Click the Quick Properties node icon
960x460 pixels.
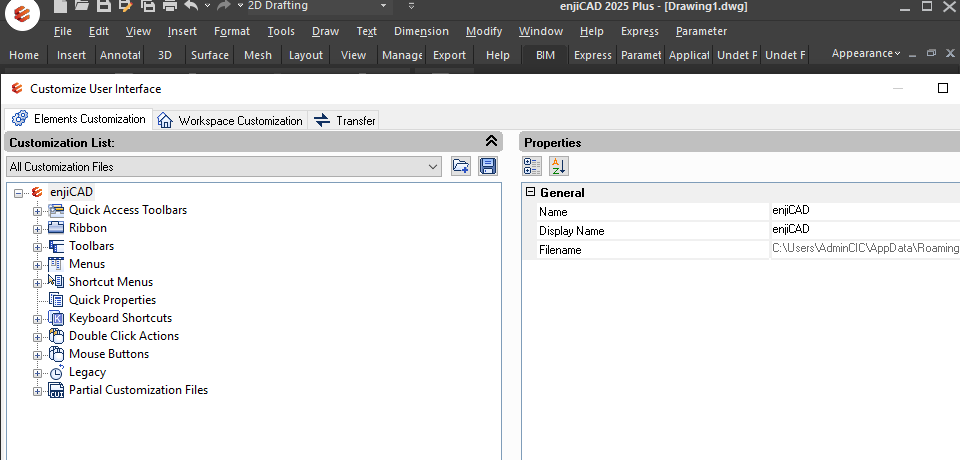pos(56,300)
